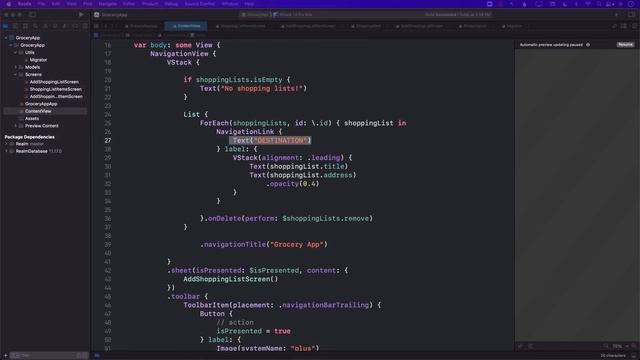The height and width of the screenshot is (360, 640).
Task: Open the Apple menu
Action: (x=9, y=4)
